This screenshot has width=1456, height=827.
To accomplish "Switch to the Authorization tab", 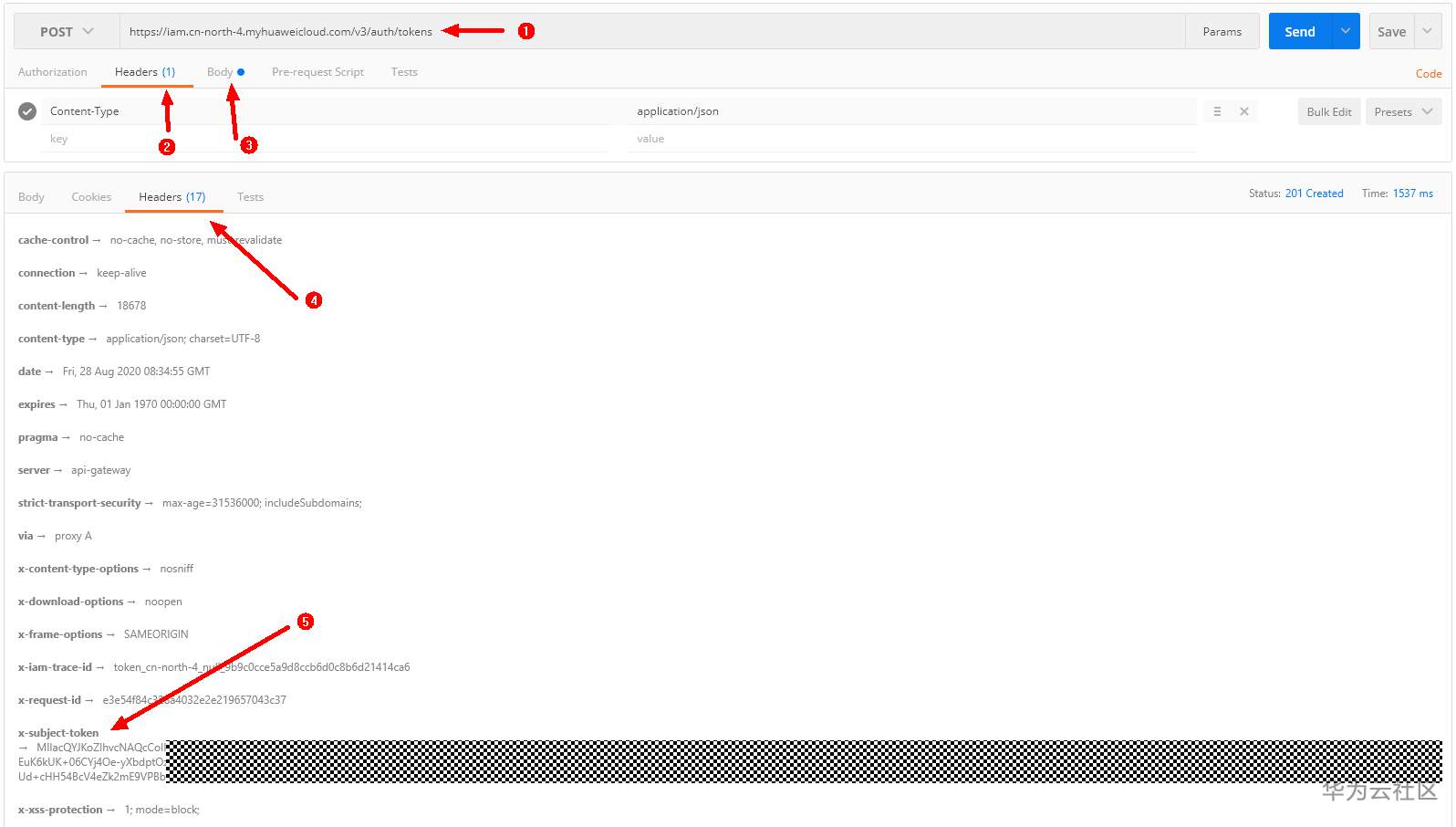I will 53,72.
